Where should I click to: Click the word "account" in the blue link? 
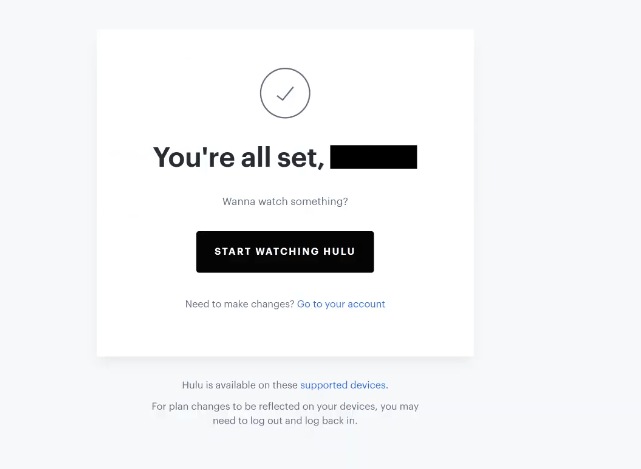(366, 304)
